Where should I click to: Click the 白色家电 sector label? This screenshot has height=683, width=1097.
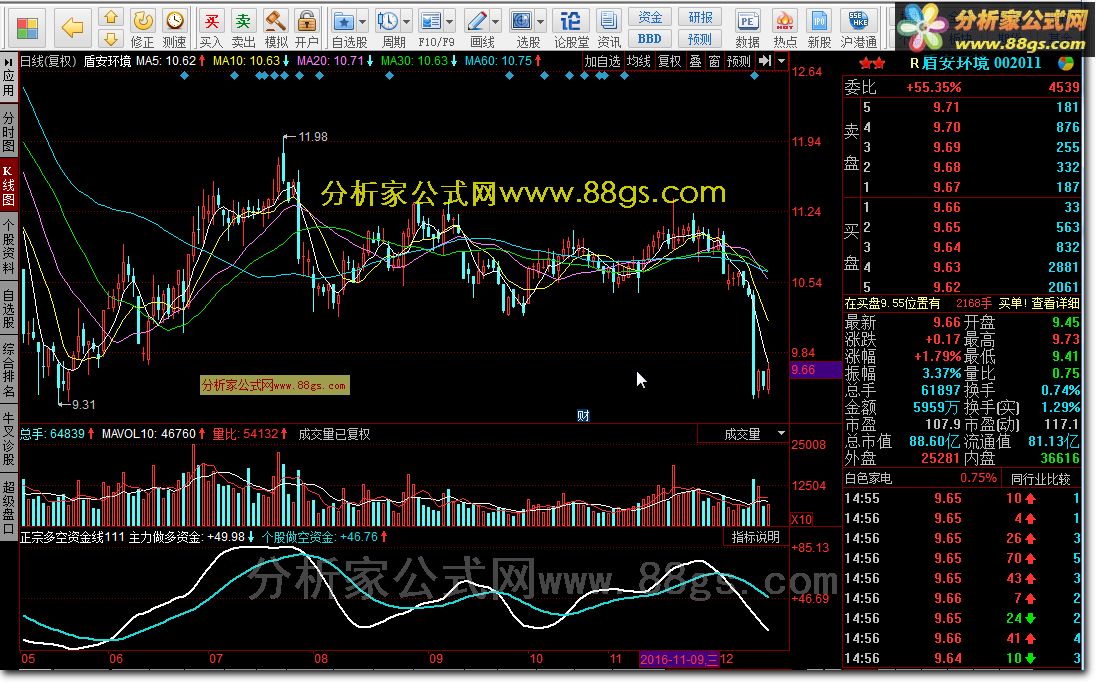click(868, 479)
